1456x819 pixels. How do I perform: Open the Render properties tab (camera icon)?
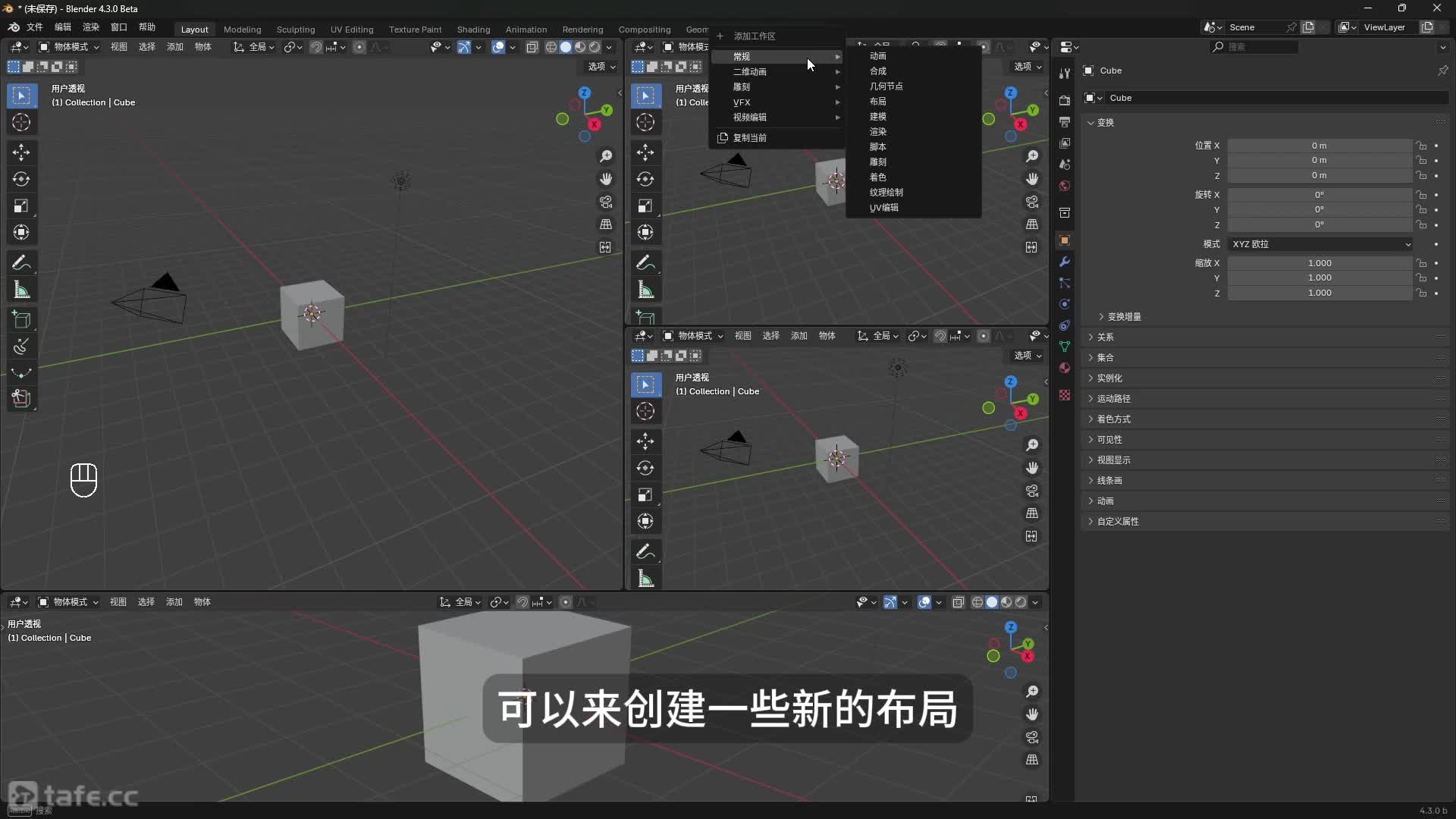pos(1065,99)
